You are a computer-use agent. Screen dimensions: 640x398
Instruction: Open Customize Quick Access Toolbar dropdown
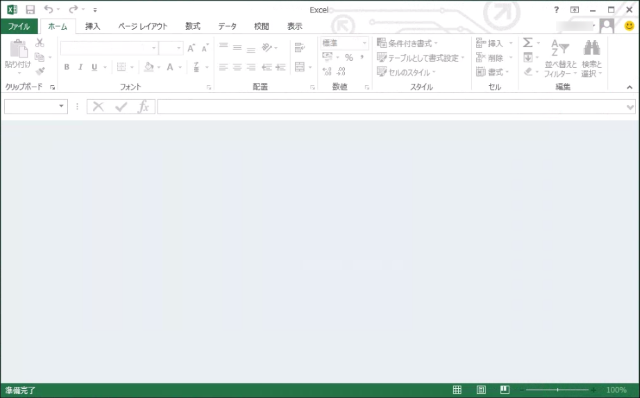(95, 10)
